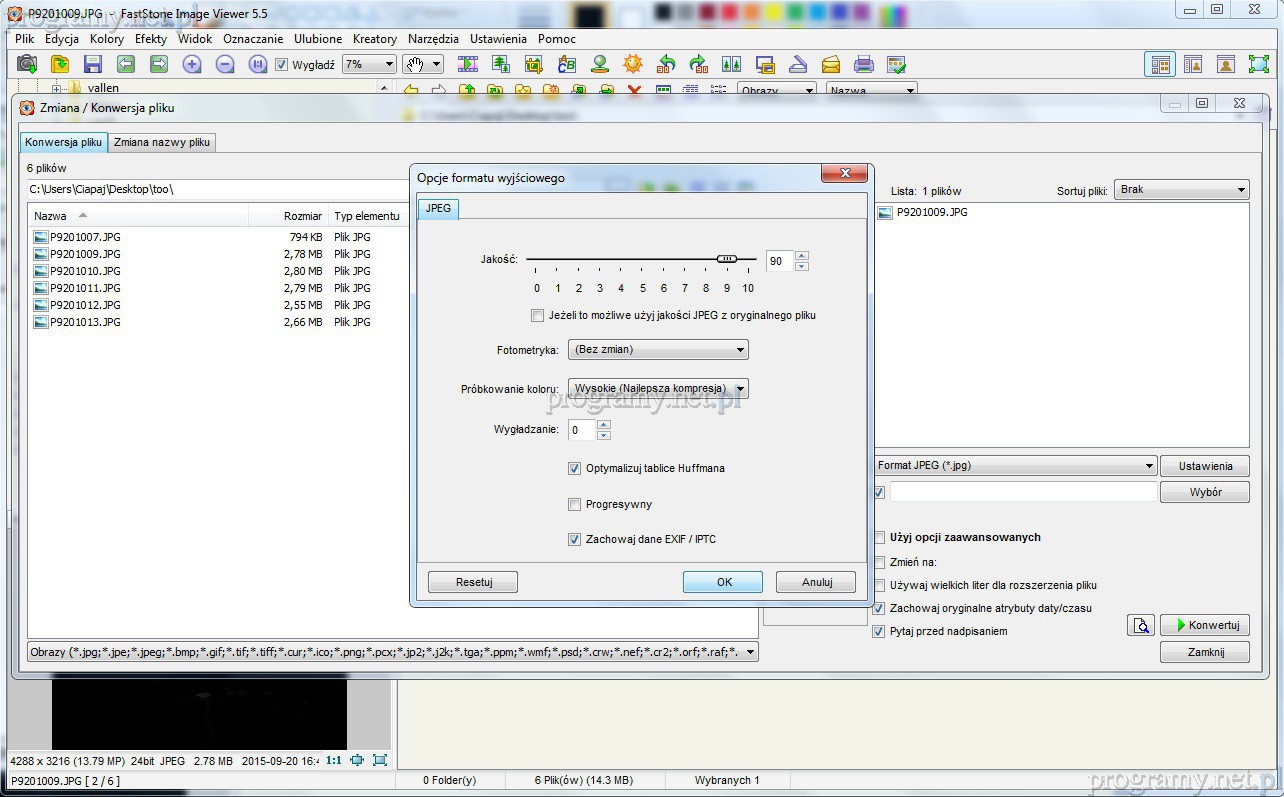This screenshot has width=1284, height=797.
Task: Expand the Próbkowanie koloru dropdown
Action: click(x=658, y=388)
